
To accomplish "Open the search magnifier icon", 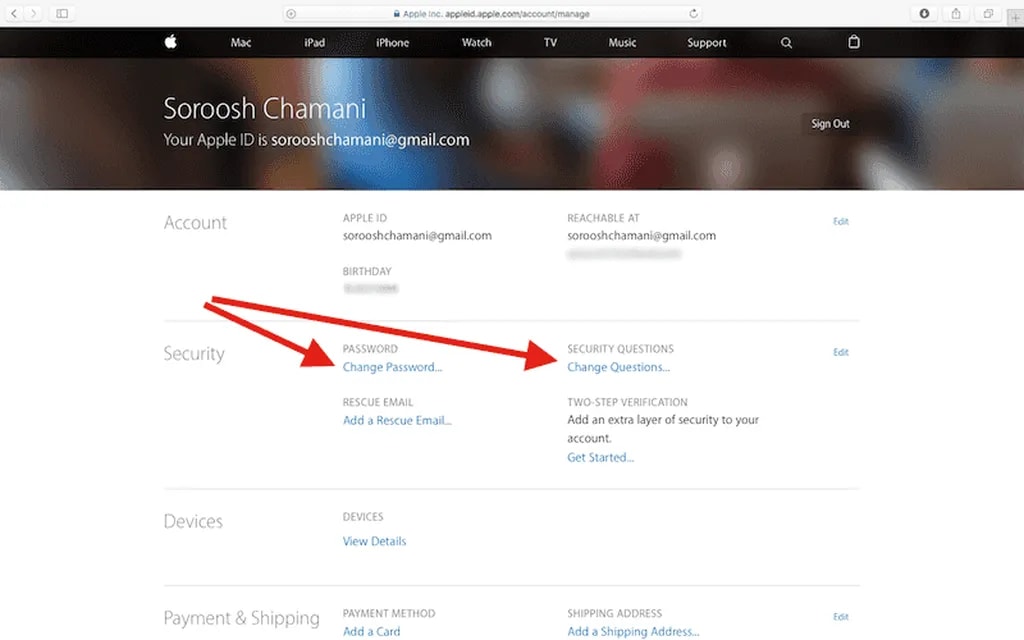I will click(x=786, y=43).
